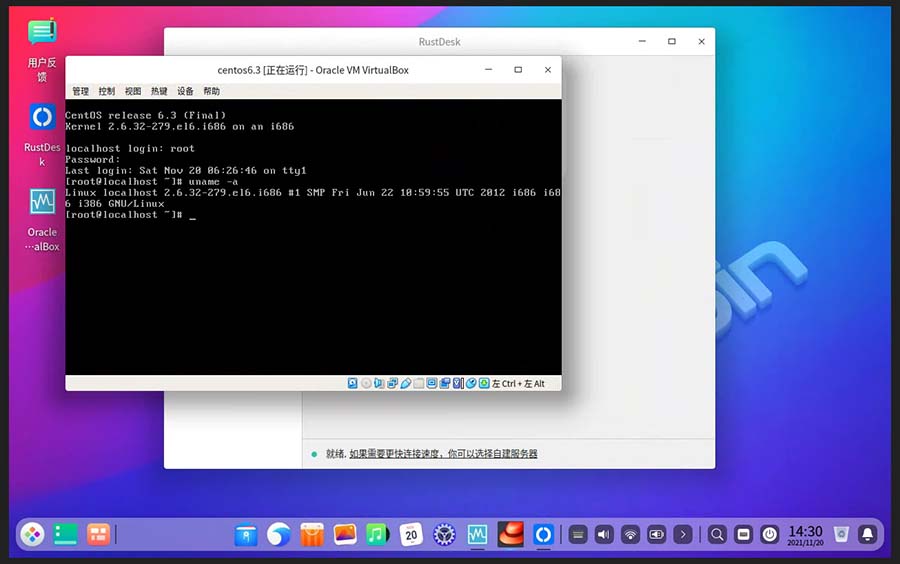Screen dimensions: 900x564
Task: Open the 控制 menu in VirtualBox
Action: click(x=107, y=91)
